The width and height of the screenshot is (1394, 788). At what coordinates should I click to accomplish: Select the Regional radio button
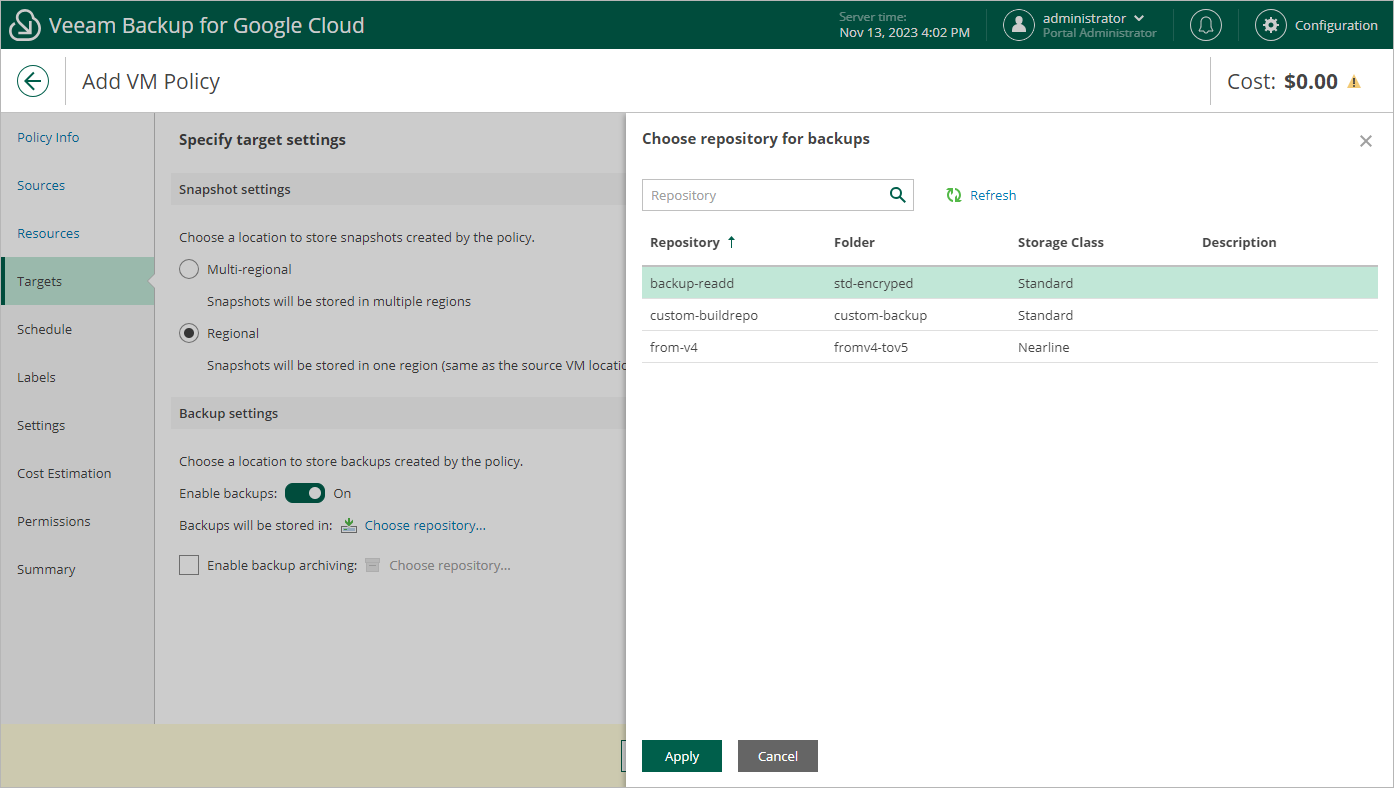point(189,333)
